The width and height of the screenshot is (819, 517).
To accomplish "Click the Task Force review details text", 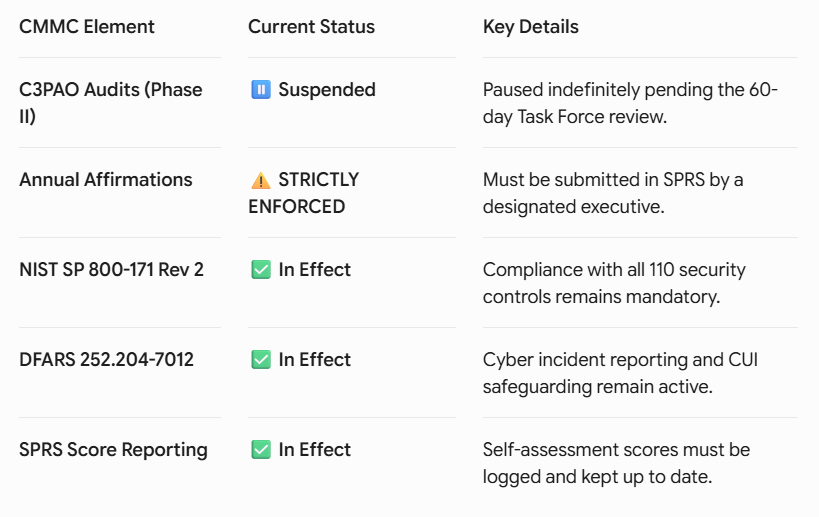I will tap(630, 103).
